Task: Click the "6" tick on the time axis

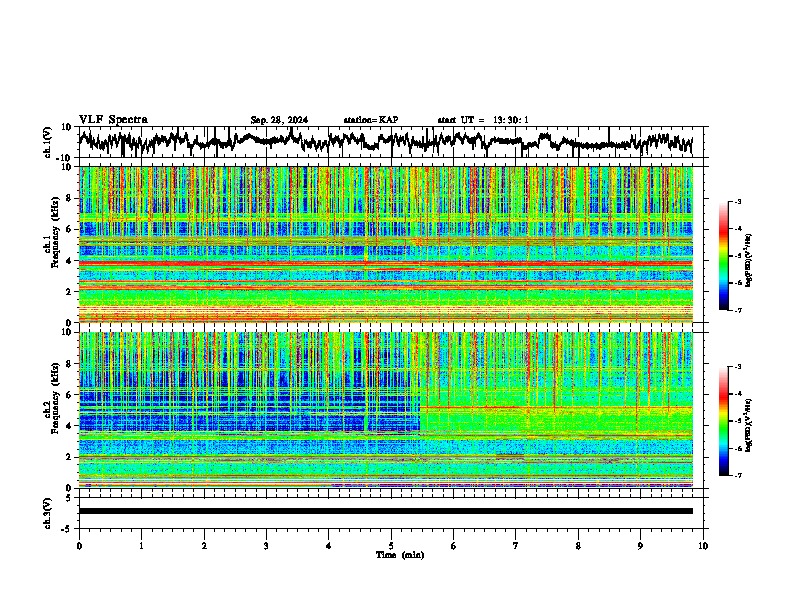Action: pyautogui.click(x=454, y=546)
